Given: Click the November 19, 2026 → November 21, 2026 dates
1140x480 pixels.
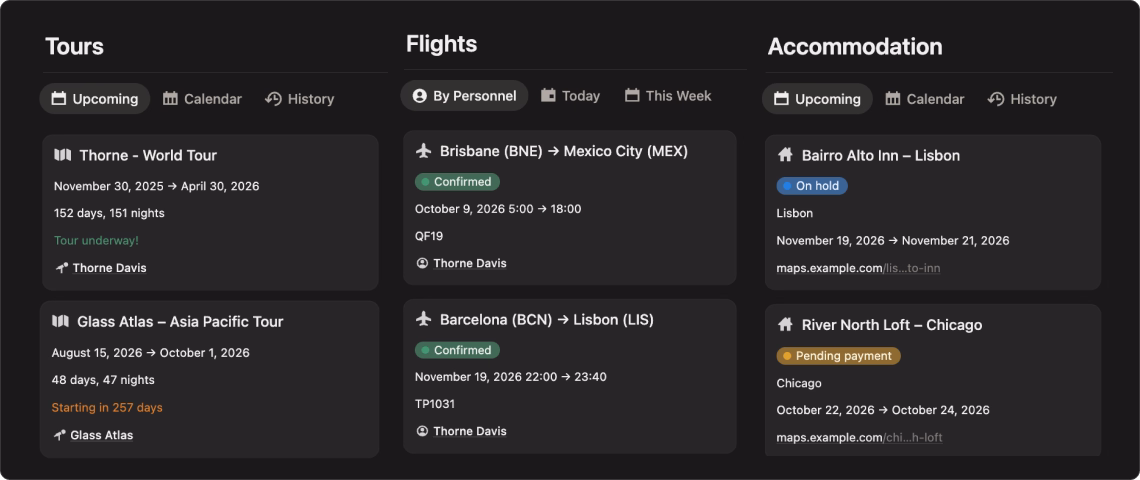Looking at the screenshot, I should pos(893,241).
